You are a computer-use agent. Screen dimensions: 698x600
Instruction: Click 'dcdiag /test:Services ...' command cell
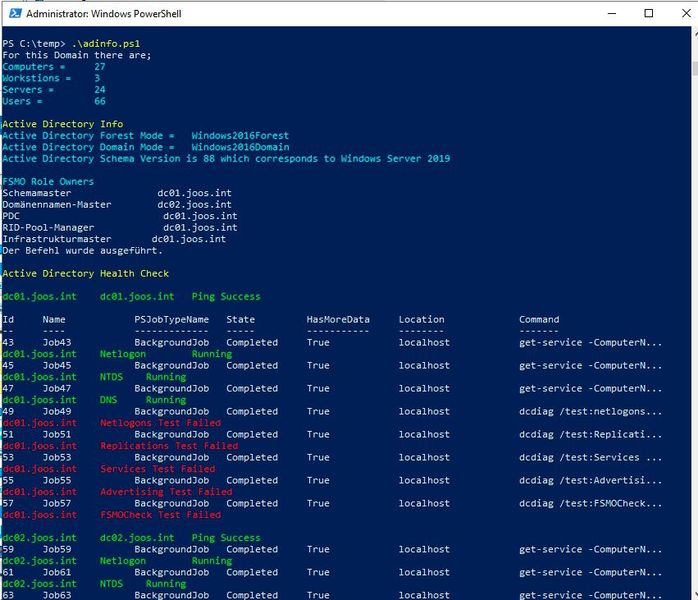coord(590,458)
